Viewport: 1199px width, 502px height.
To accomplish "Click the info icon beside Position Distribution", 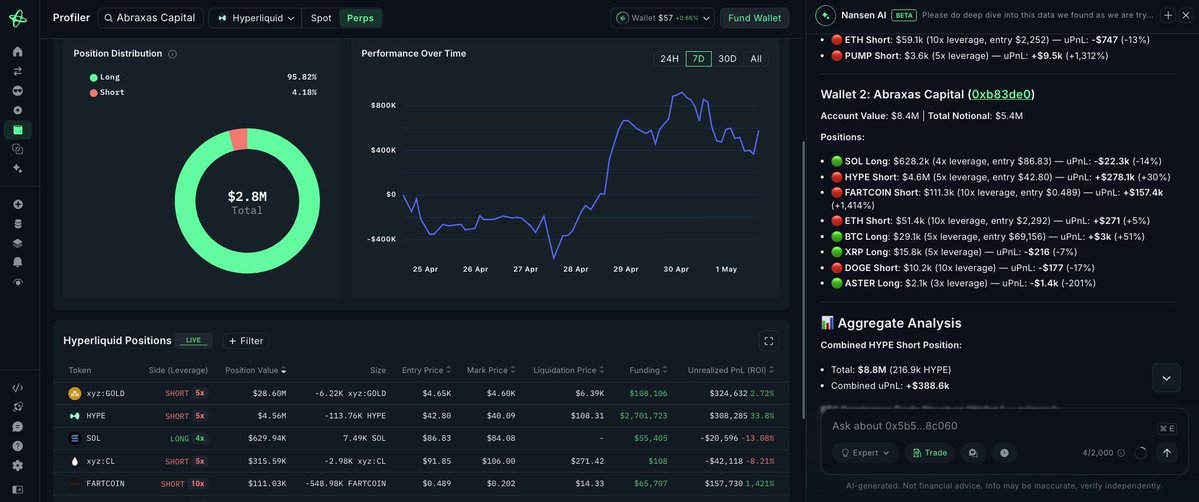I will [172, 54].
